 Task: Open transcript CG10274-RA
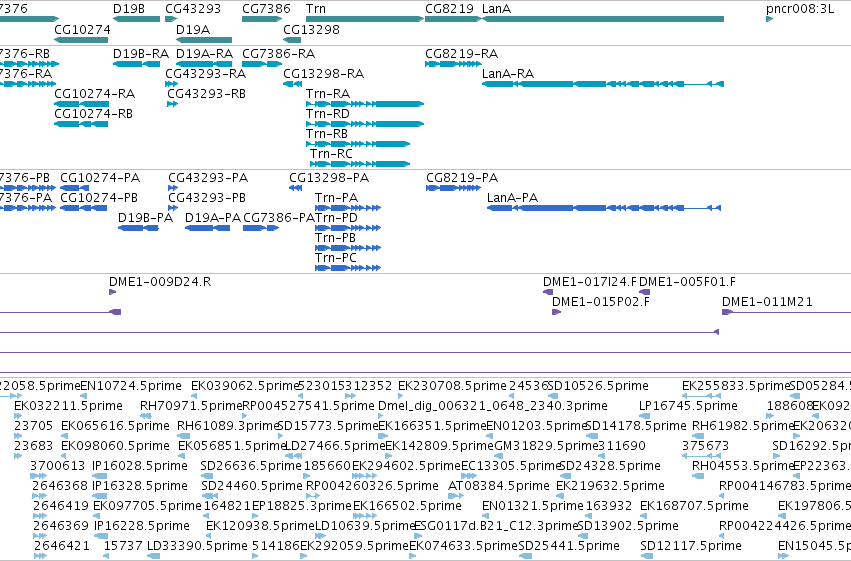tap(94, 94)
